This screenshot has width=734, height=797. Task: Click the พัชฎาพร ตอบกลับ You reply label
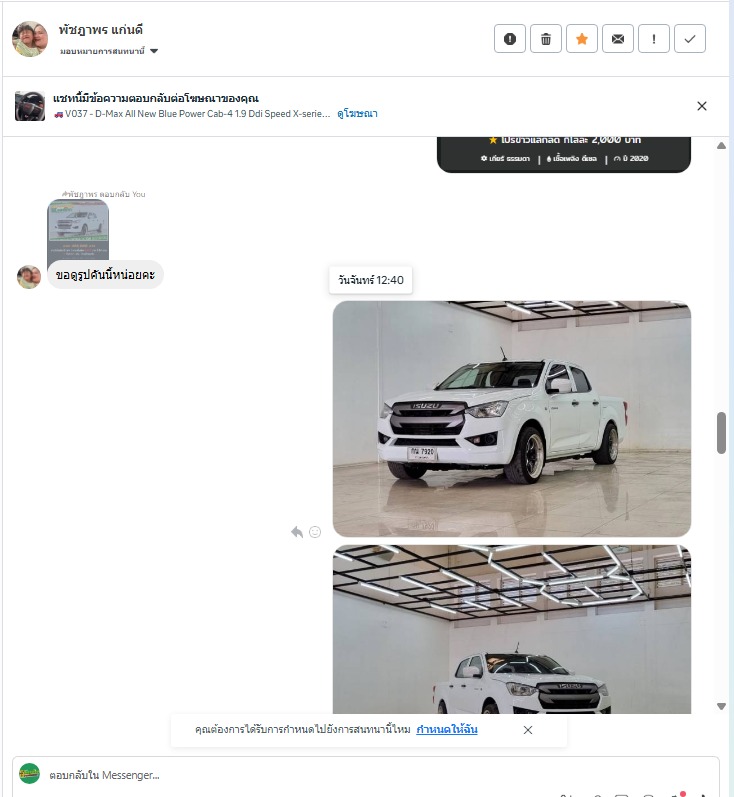(x=104, y=194)
